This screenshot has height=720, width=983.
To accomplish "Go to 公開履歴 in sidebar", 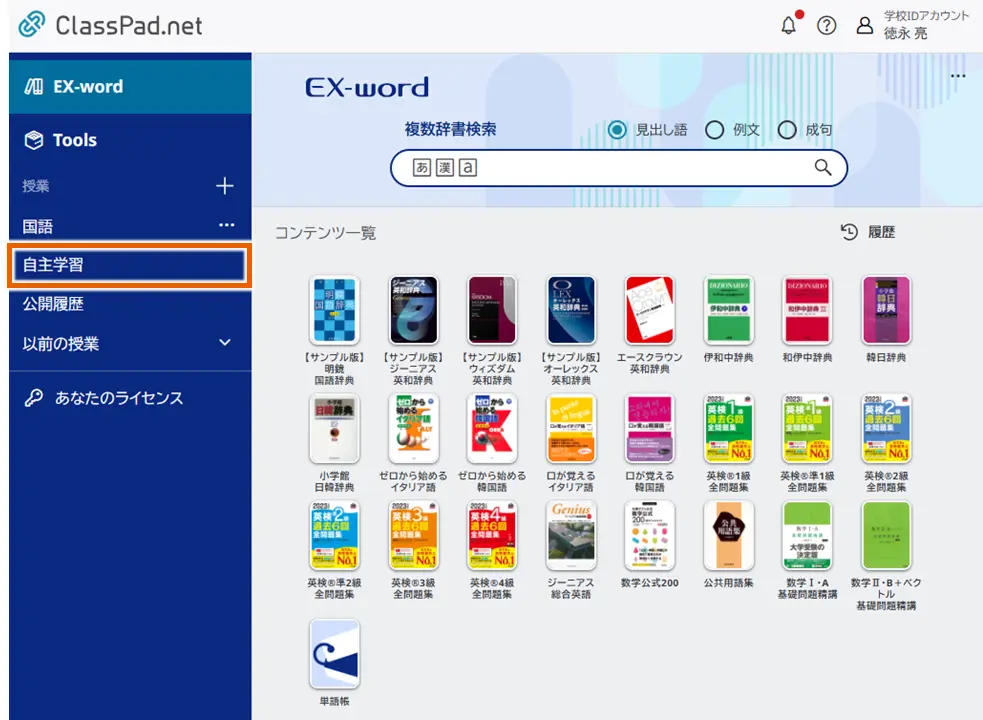I will tap(54, 304).
